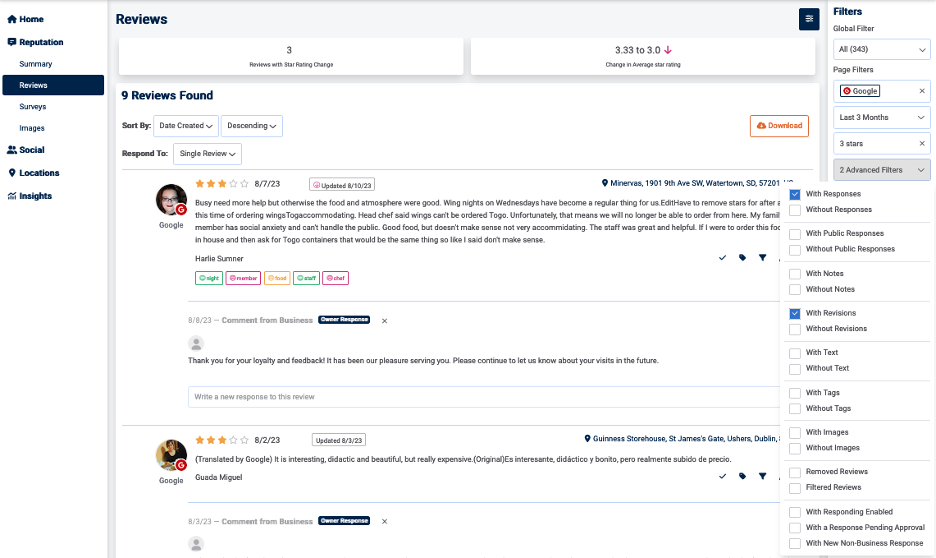The image size is (936, 558).
Task: Click the 'sight' tag chip
Action: click(209, 278)
